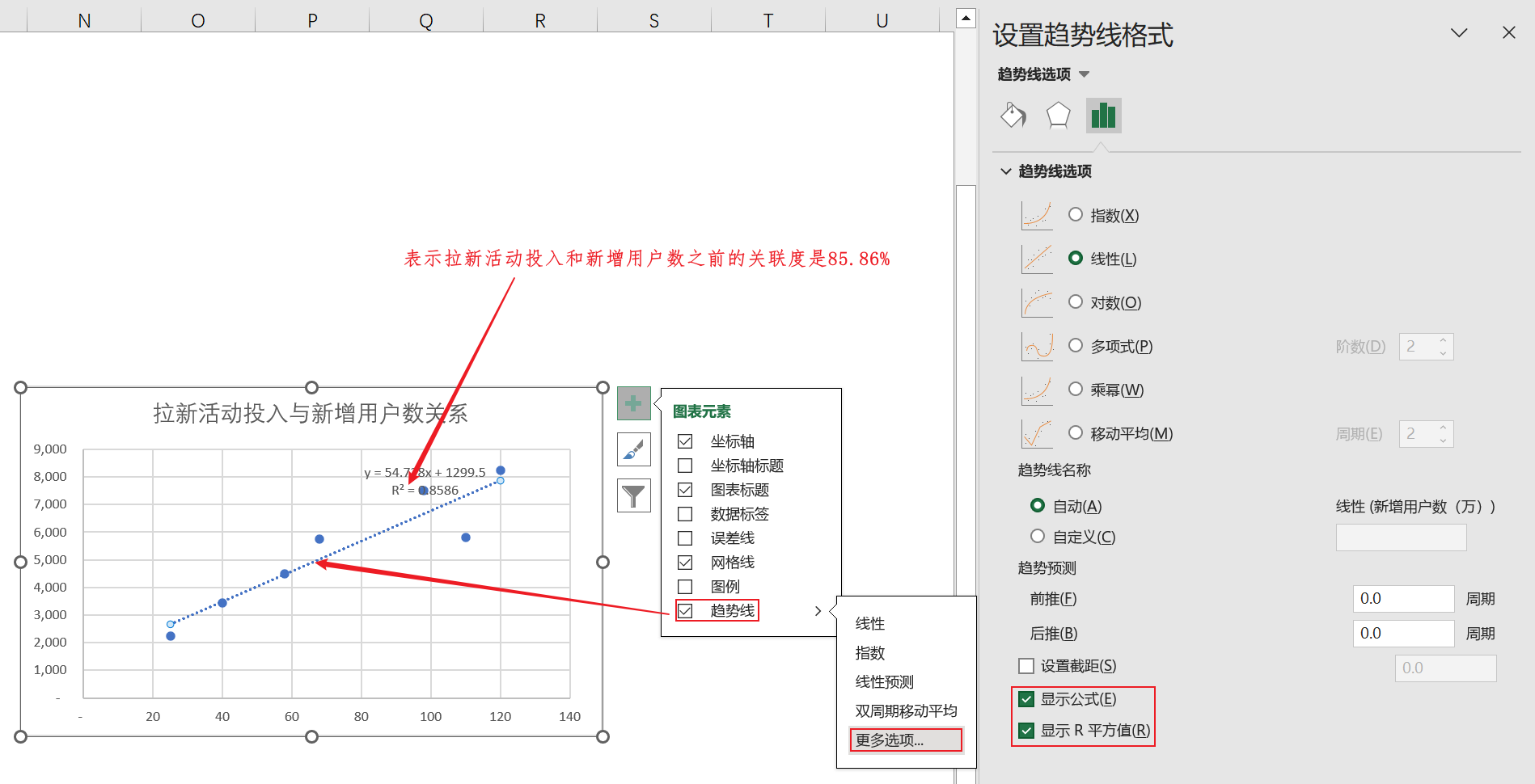Image resolution: width=1535 pixels, height=784 pixels.
Task: Click the moving average 周期(E) stepper
Action: [1427, 434]
